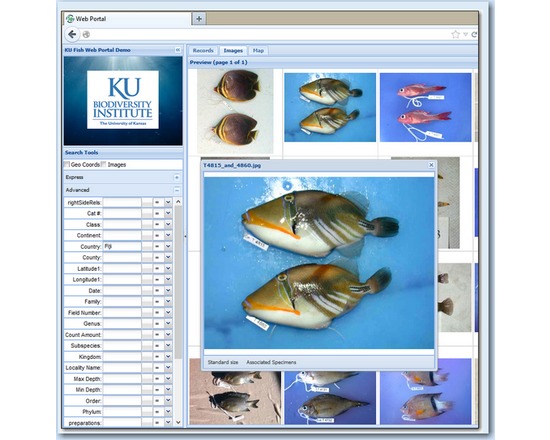Select the Images tab
Viewport: 550px width, 440px height.
(233, 51)
